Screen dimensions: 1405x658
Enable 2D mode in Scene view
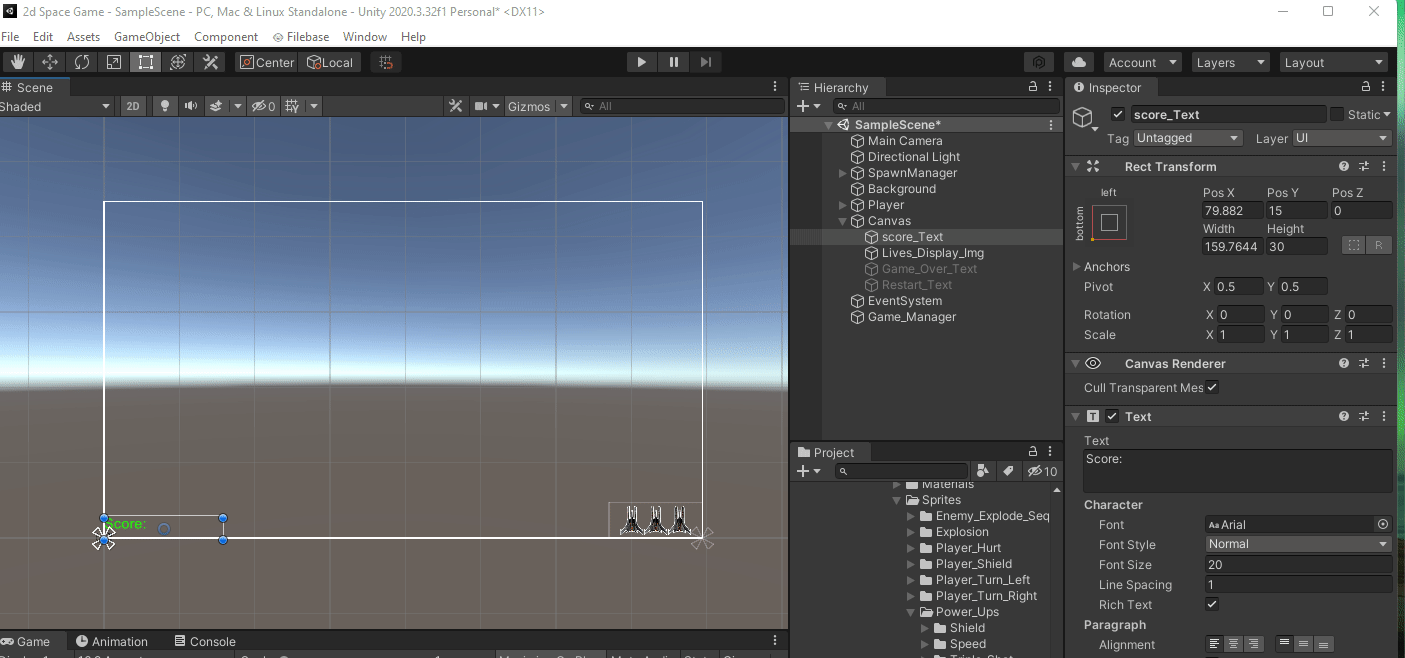[x=133, y=105]
